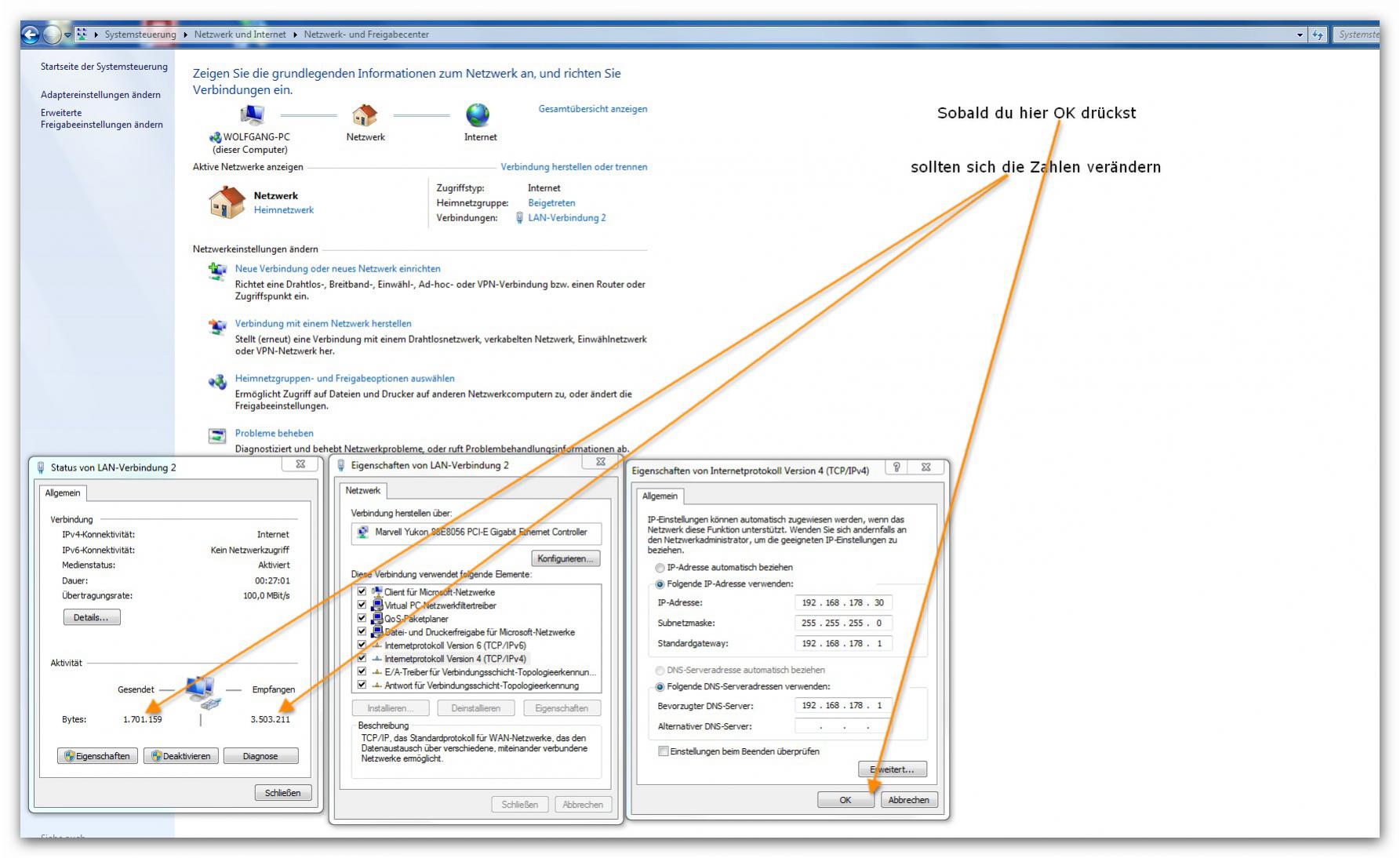The height and width of the screenshot is (858, 1400).
Task: Toggle Virtual PC-Netzwerkfiltertreiber checkbox
Action: [x=362, y=605]
